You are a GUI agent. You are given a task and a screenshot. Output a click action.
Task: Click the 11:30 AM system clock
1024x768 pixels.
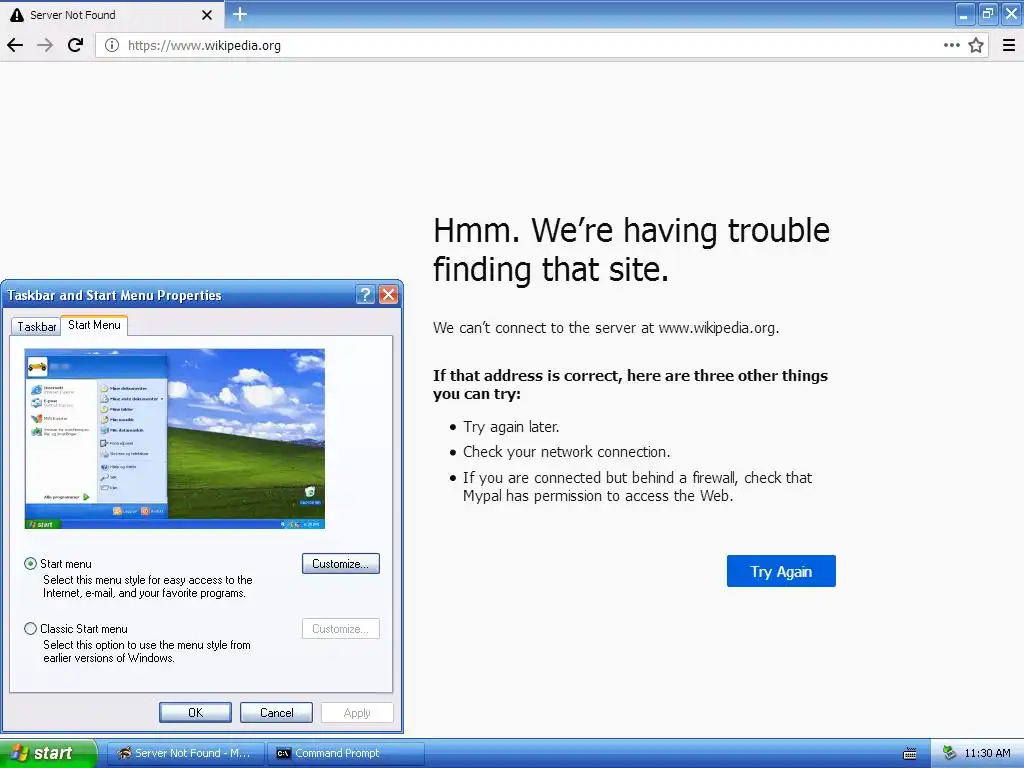point(987,753)
